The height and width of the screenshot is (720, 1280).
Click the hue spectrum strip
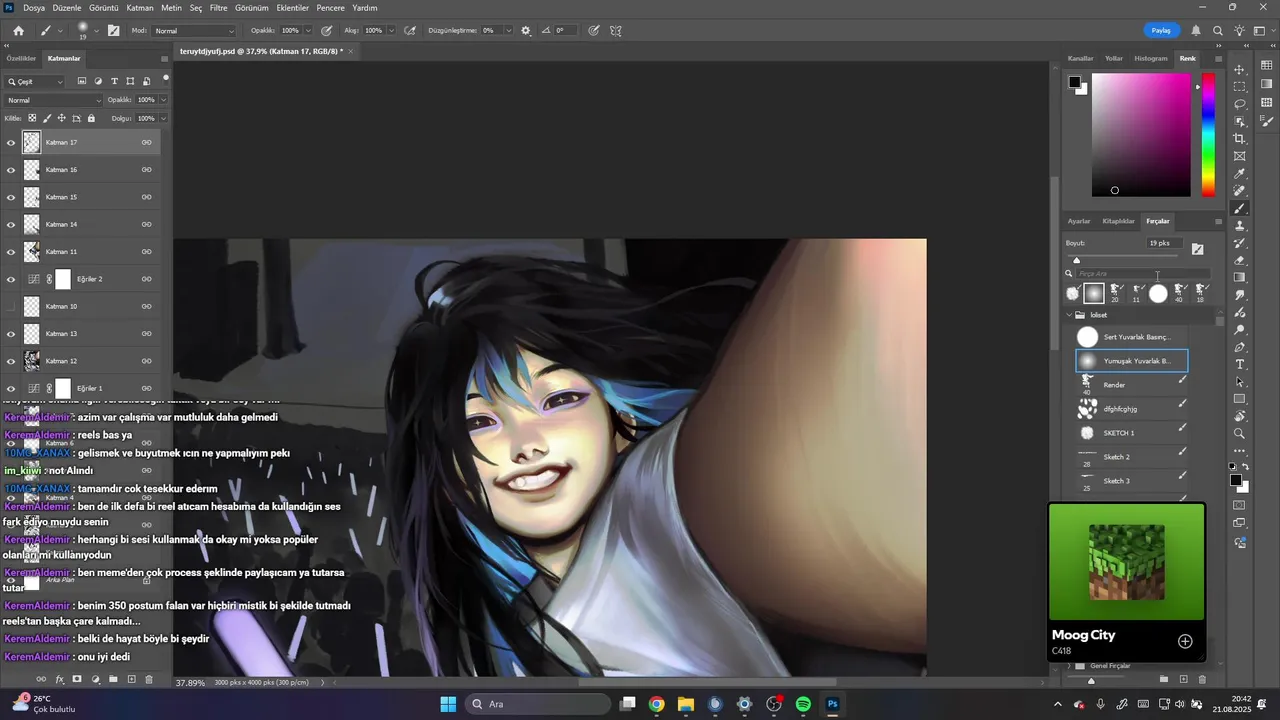pos(1208,134)
